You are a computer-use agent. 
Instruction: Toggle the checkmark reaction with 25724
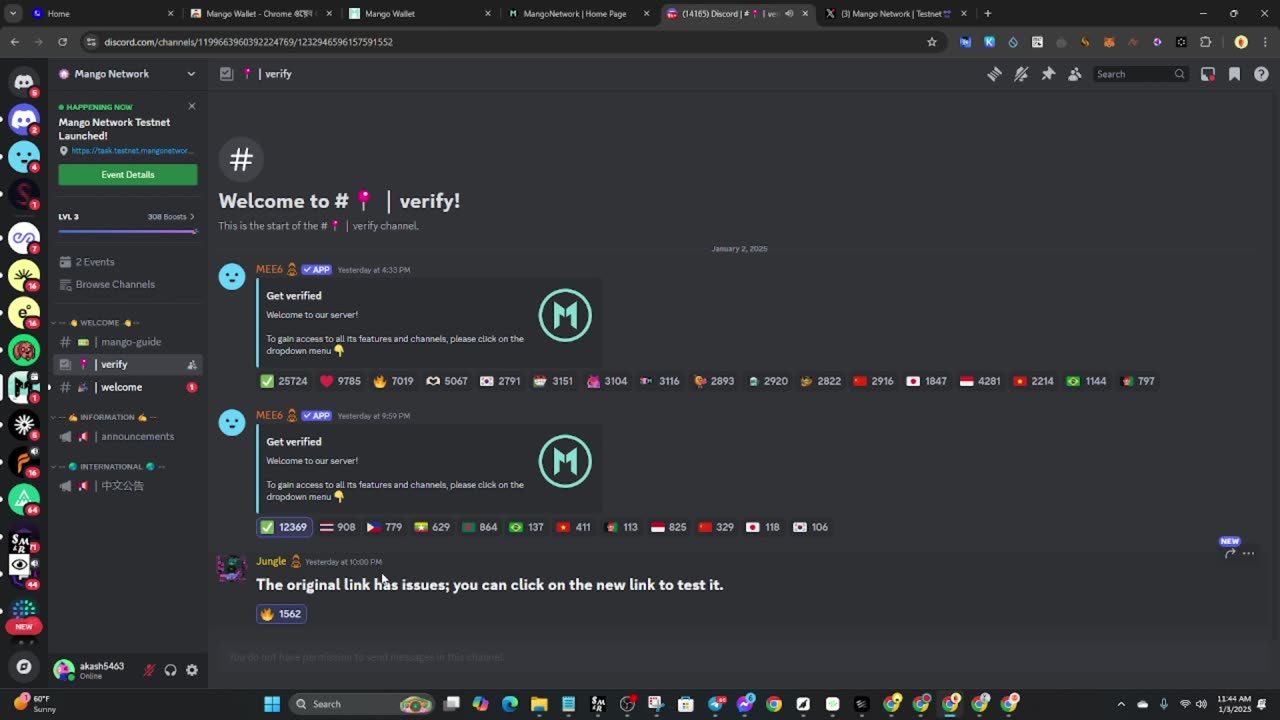point(284,381)
